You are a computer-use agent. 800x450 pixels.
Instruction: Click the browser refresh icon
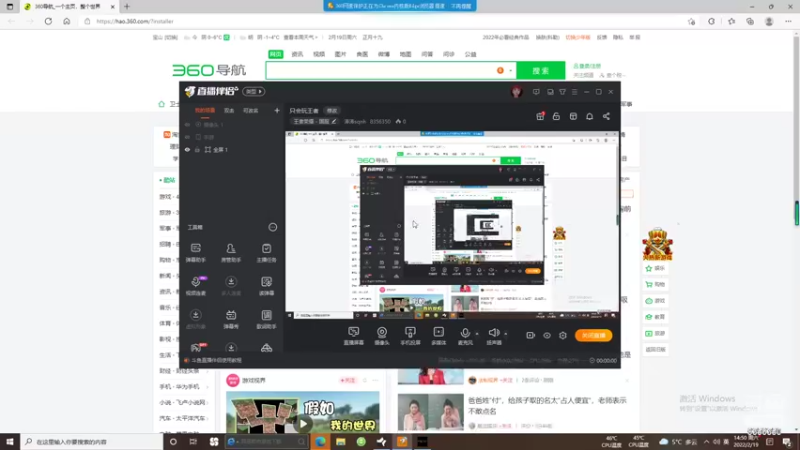(x=48, y=21)
